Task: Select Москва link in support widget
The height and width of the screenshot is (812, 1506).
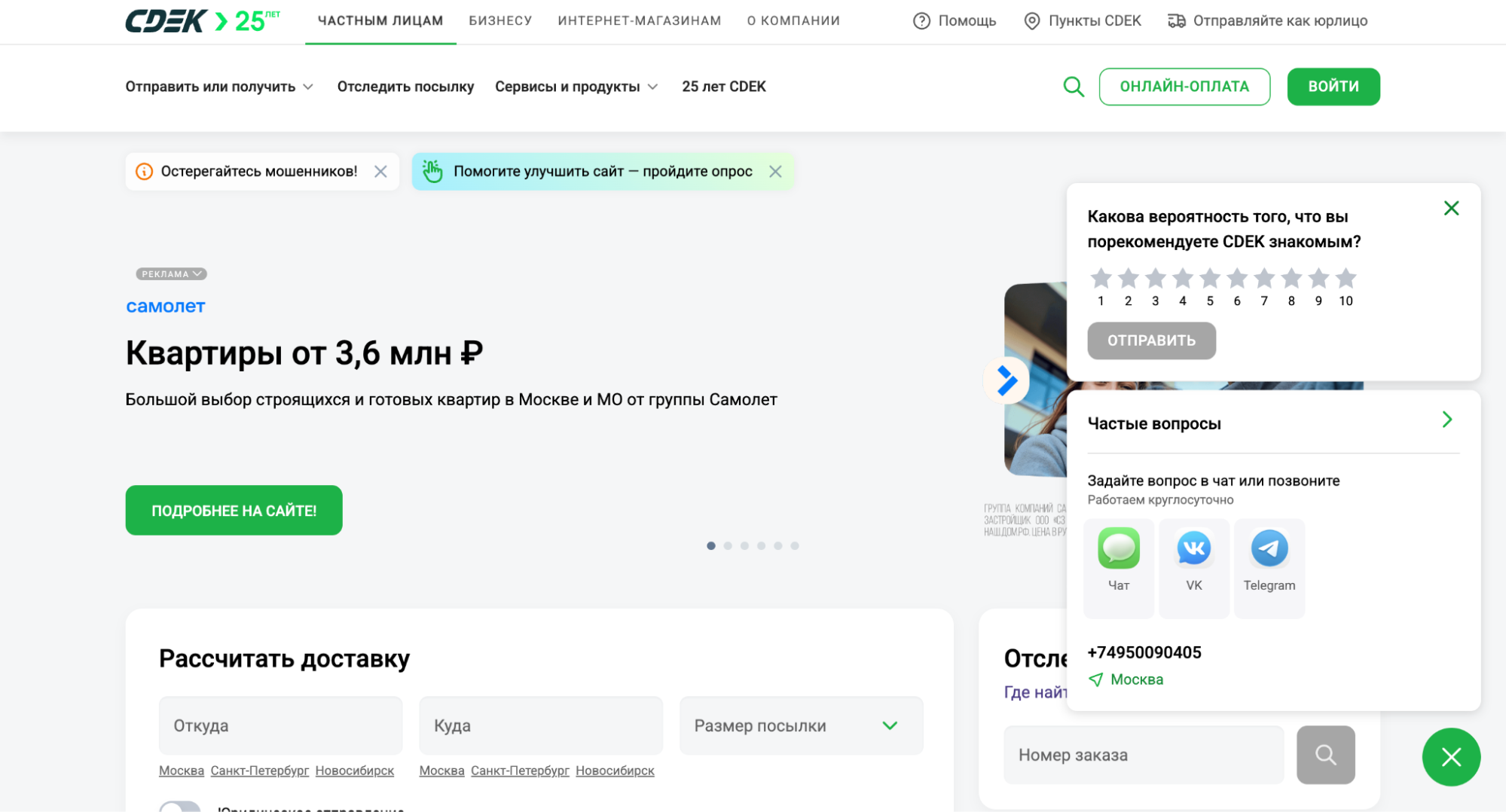Action: click(1136, 679)
